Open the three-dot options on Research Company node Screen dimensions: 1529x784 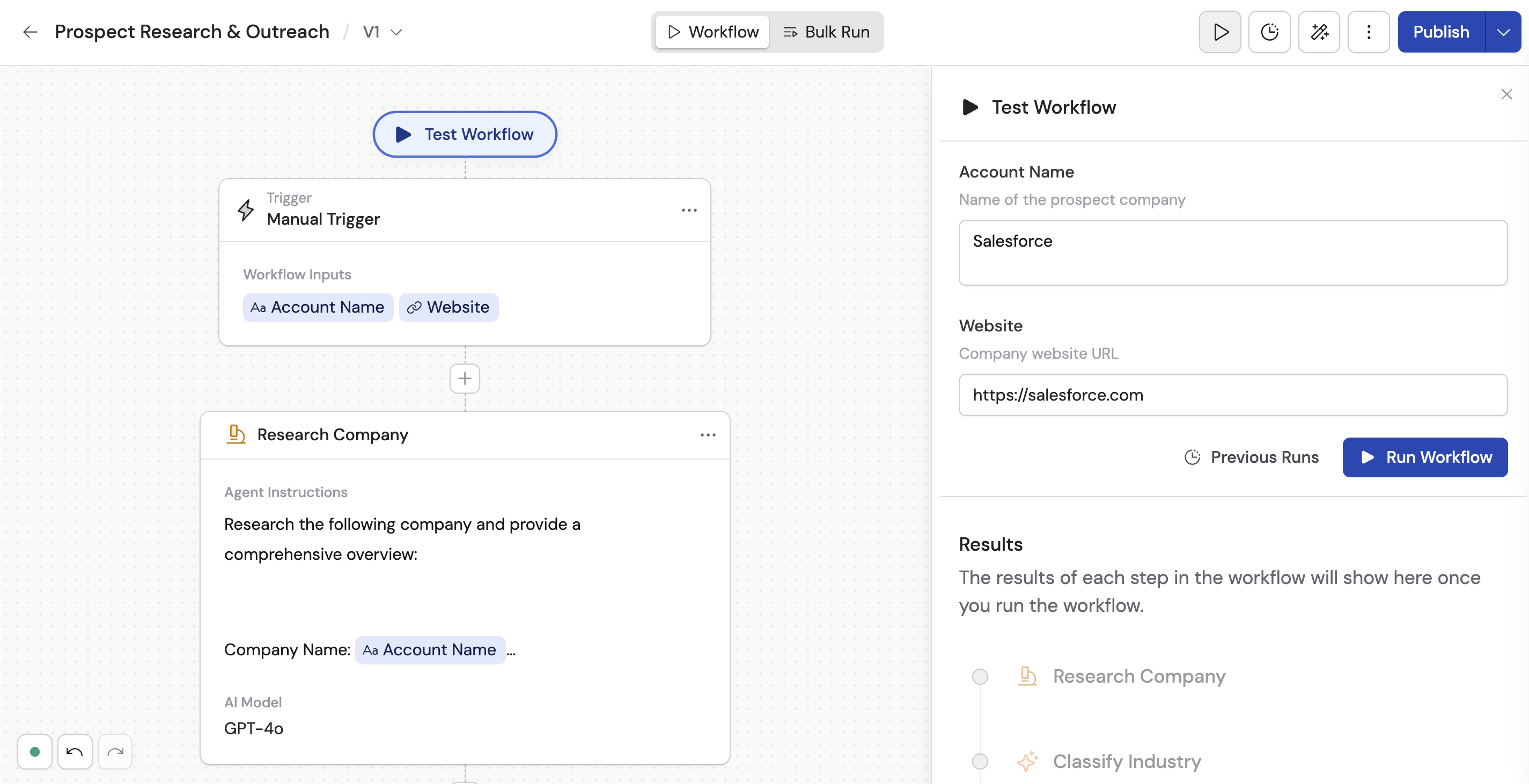pyautogui.click(x=708, y=434)
